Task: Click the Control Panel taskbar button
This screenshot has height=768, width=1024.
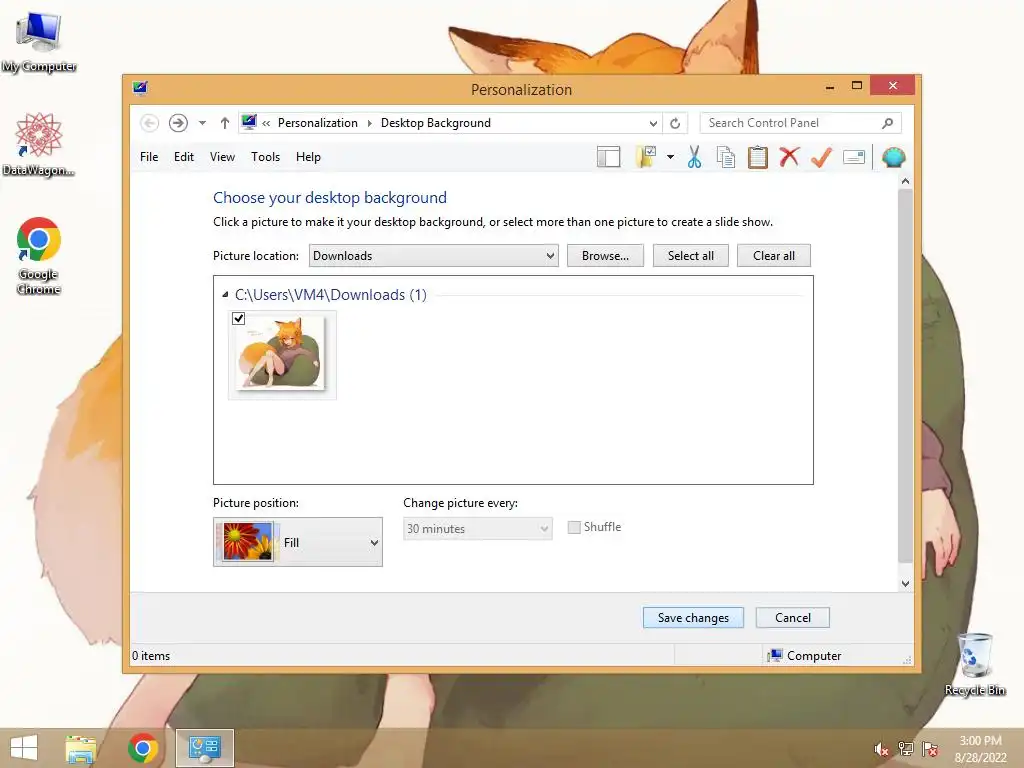Action: tap(204, 748)
